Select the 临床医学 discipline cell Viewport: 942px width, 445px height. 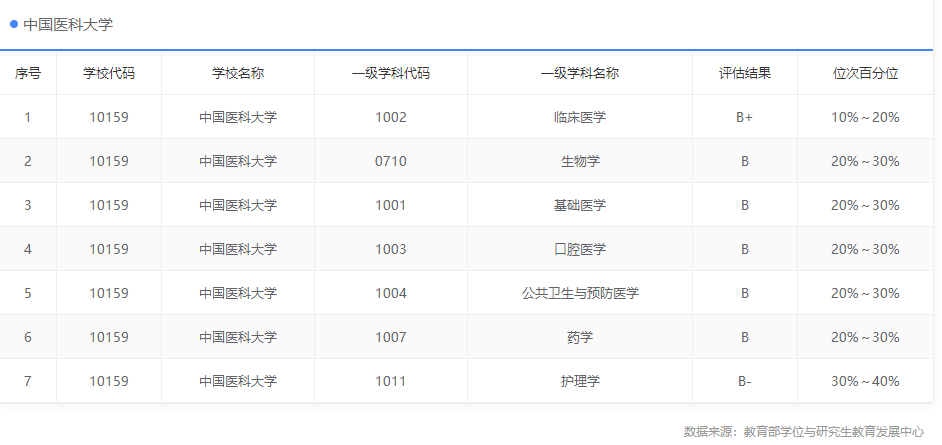click(x=580, y=117)
